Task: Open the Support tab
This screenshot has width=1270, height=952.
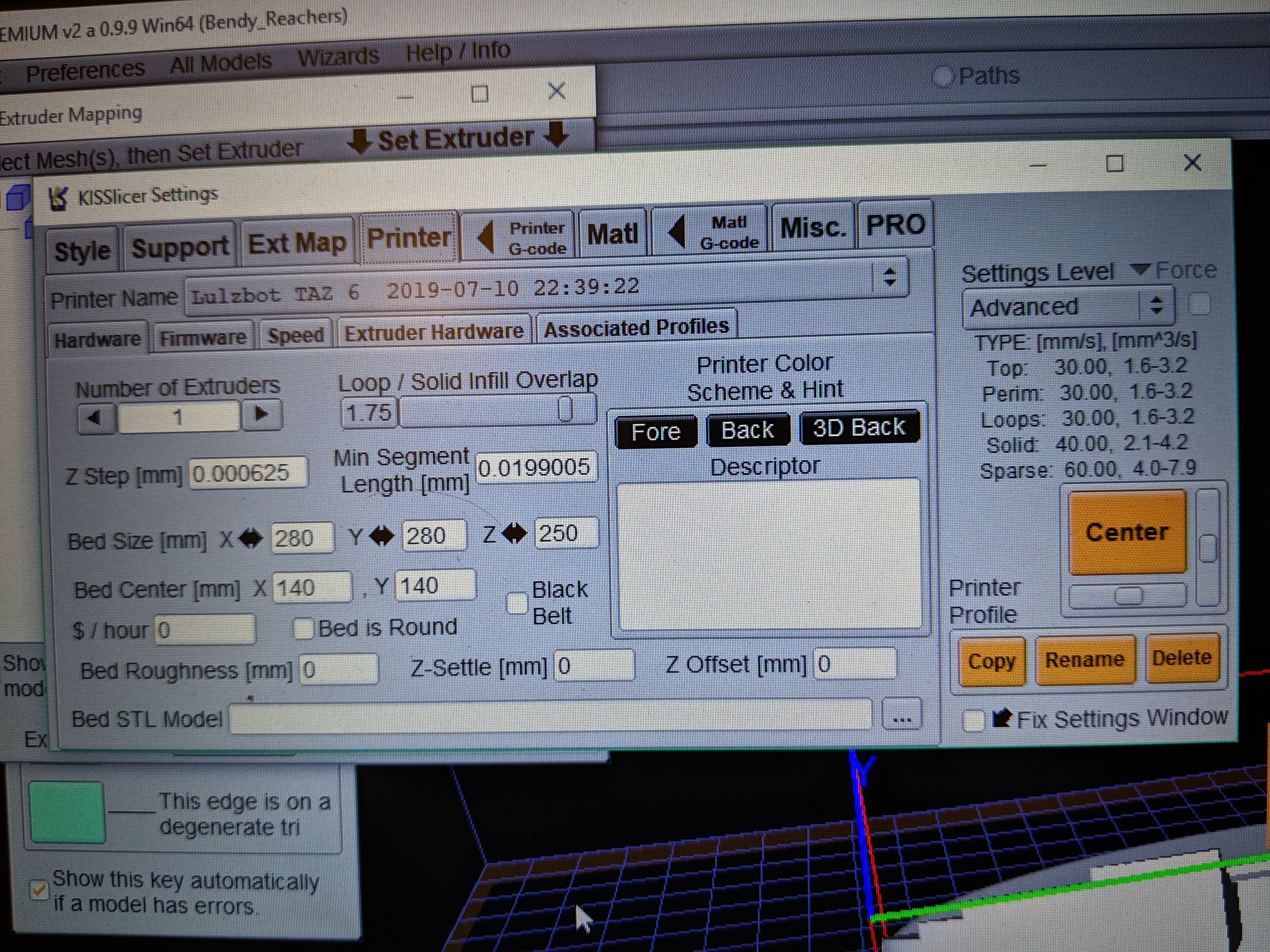Action: pos(180,247)
